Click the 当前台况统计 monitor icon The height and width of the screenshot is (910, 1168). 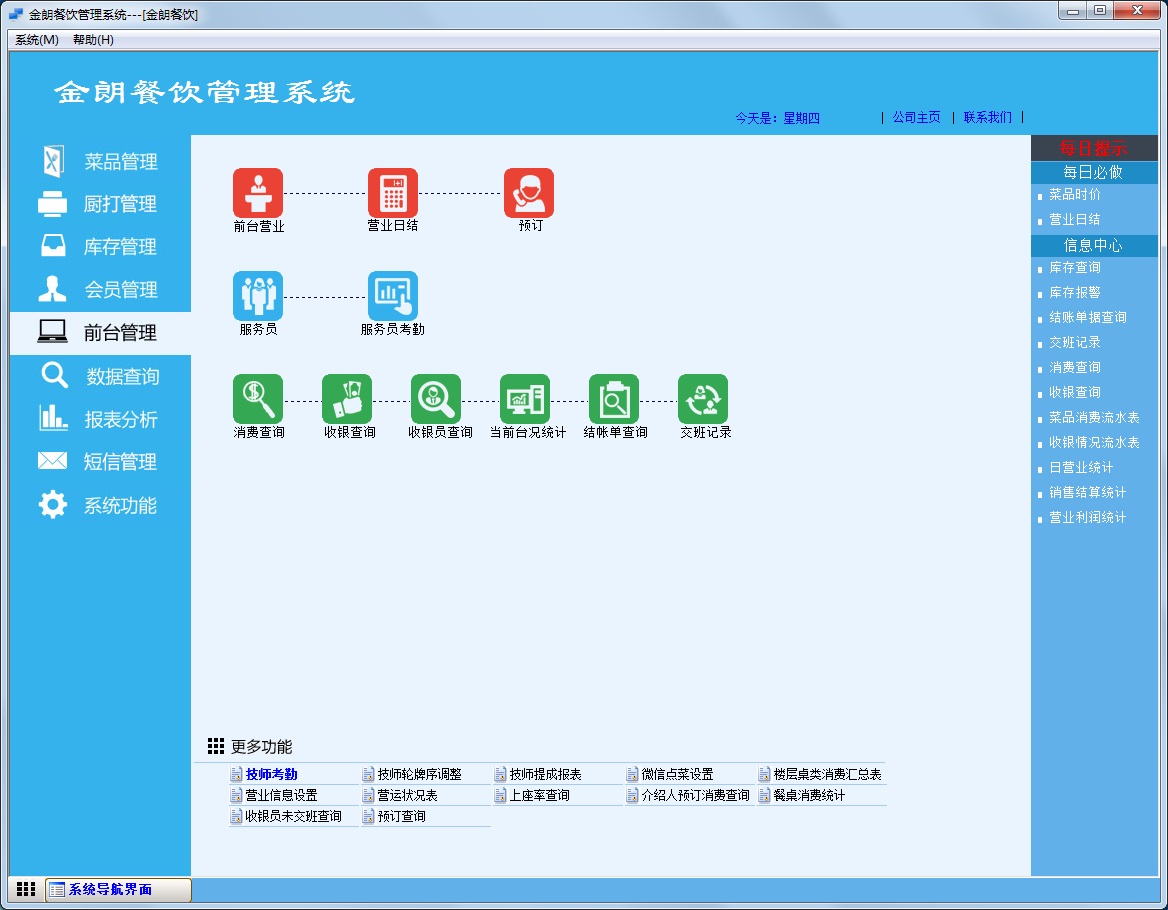pyautogui.click(x=525, y=398)
